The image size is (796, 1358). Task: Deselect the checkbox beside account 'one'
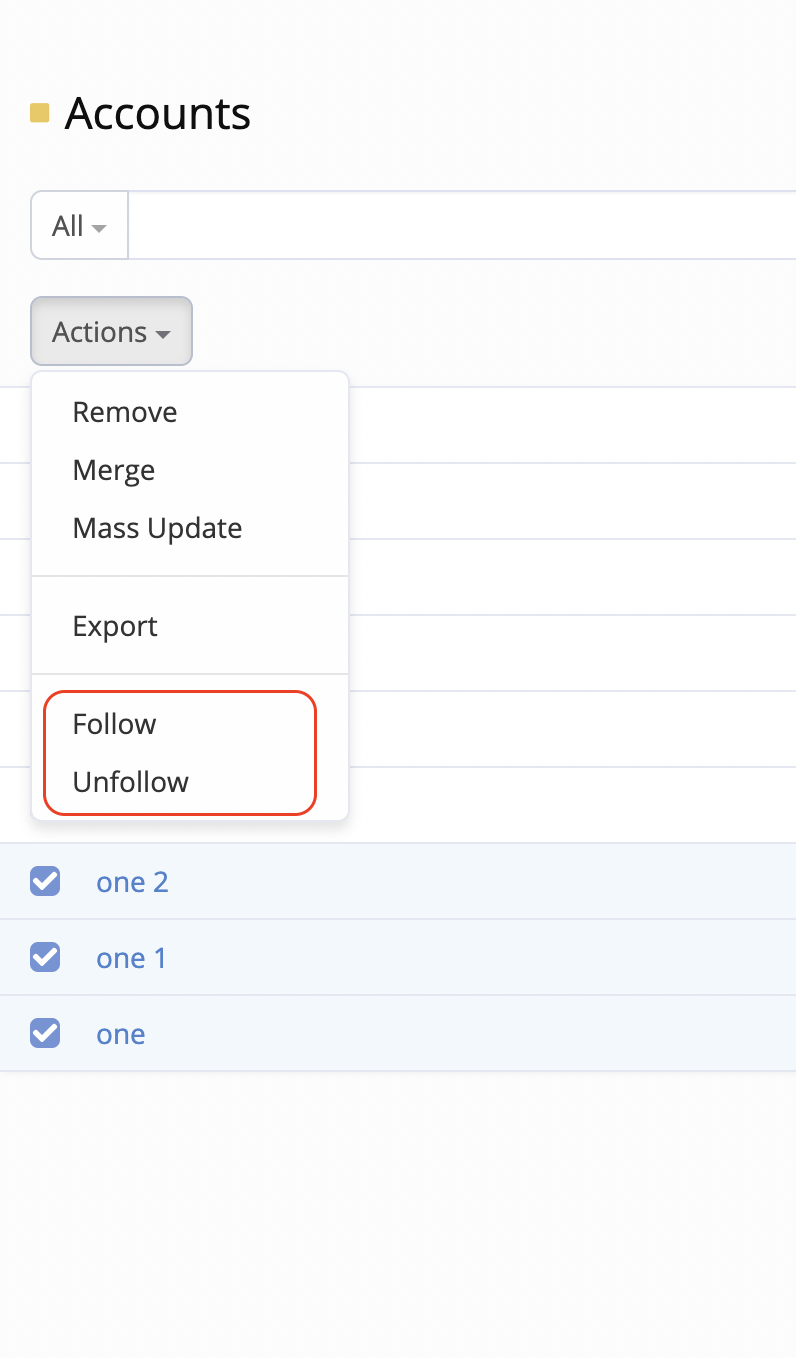[45, 1033]
